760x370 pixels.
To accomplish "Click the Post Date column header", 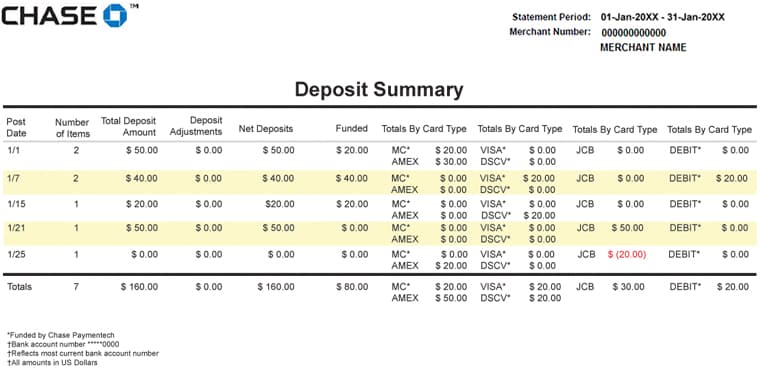I will click(x=16, y=128).
